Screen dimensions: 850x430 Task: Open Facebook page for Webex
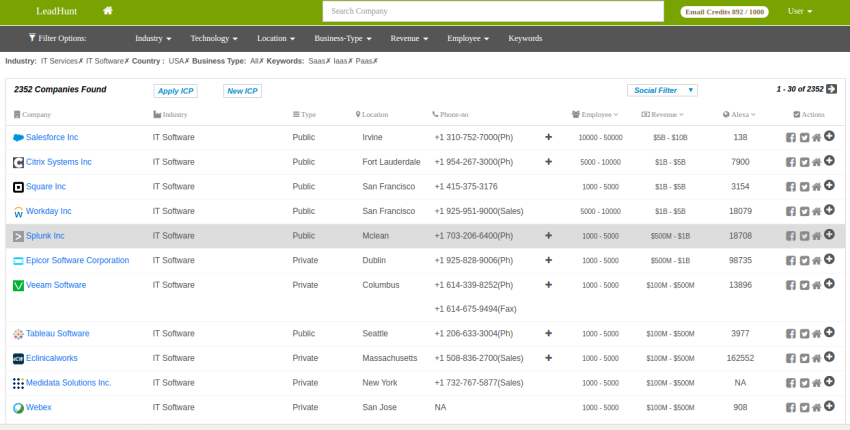791,408
